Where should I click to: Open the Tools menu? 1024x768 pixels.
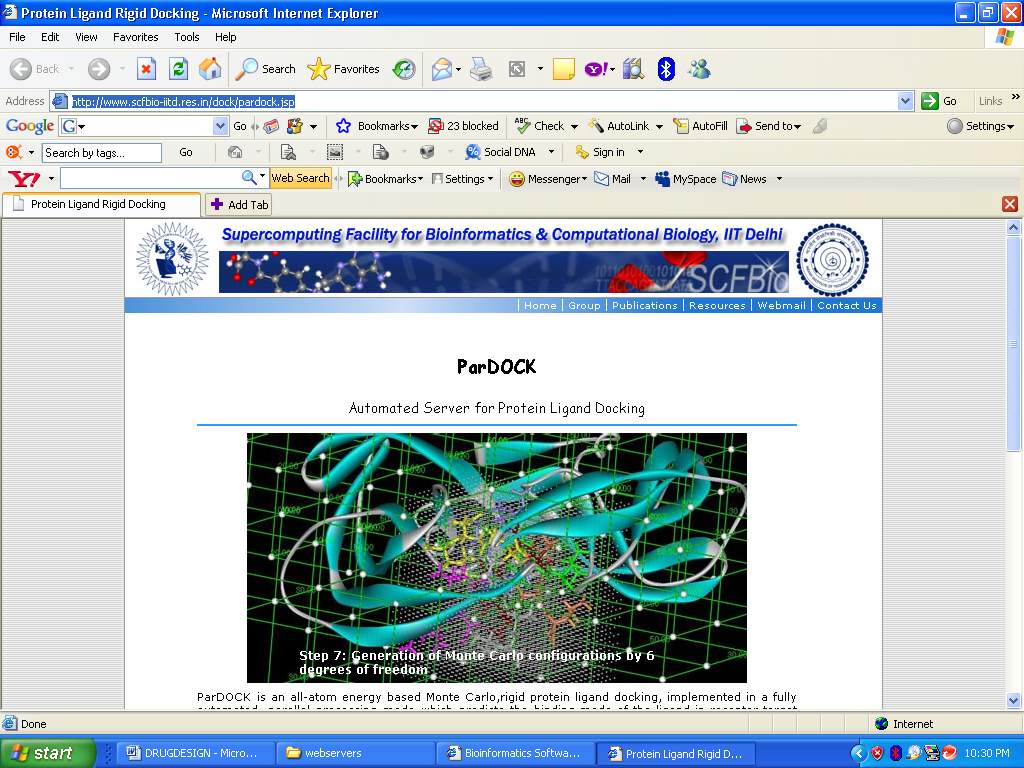pos(187,37)
